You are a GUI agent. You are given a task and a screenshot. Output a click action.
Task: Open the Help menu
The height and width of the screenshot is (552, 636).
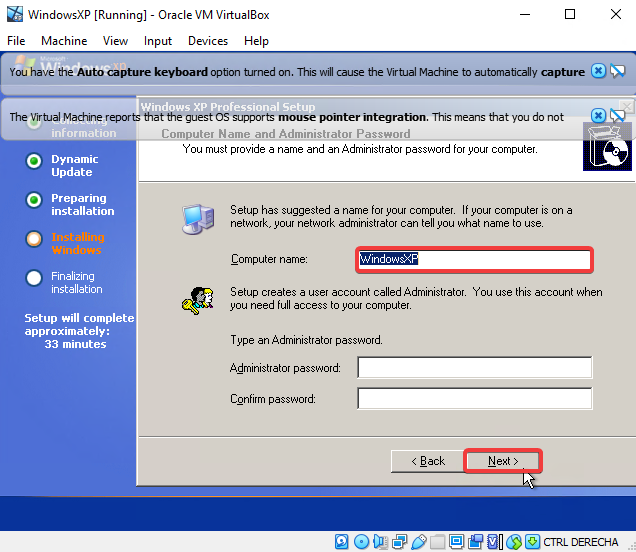[x=256, y=41]
